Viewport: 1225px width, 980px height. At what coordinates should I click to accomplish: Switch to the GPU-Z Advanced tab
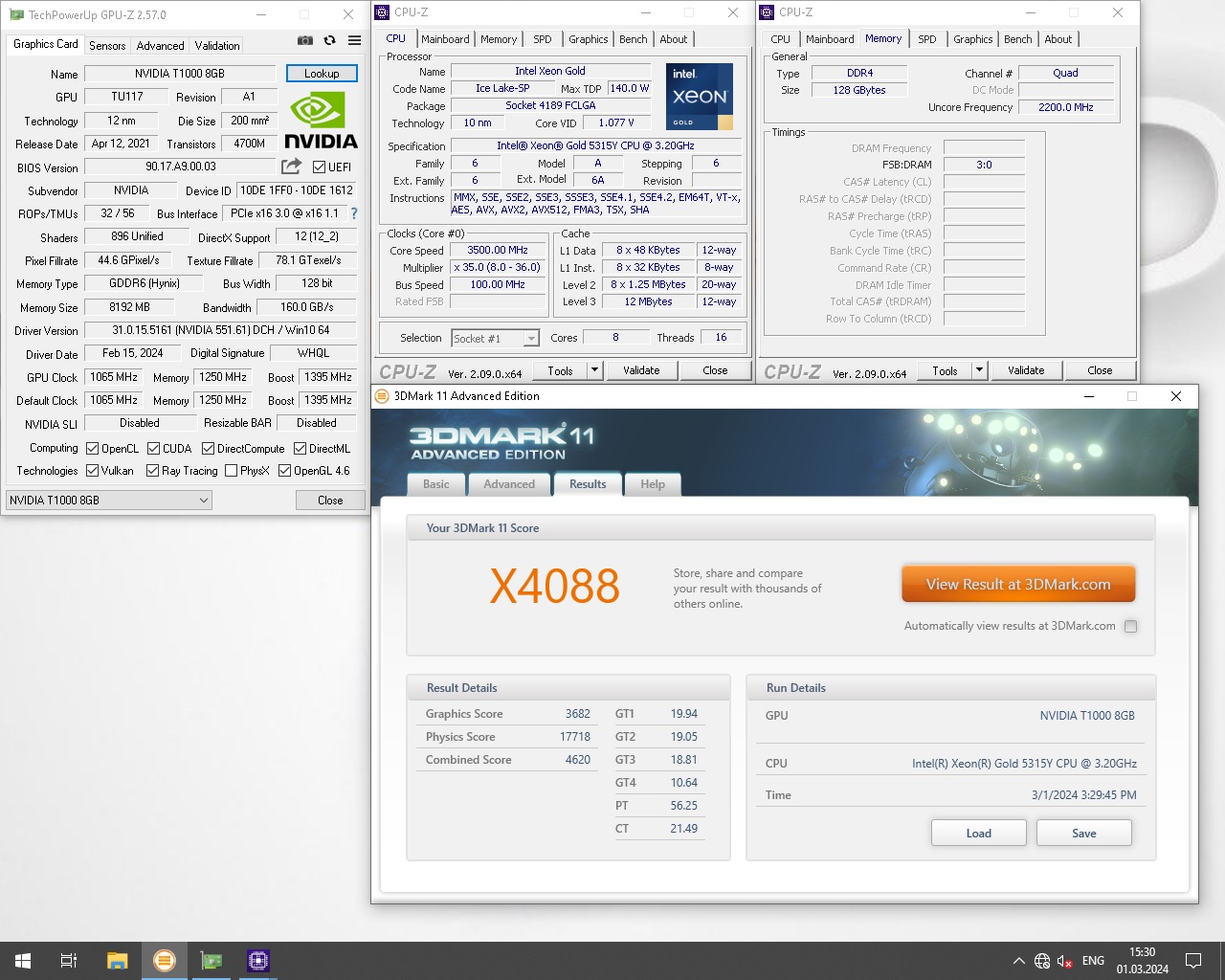pos(160,45)
